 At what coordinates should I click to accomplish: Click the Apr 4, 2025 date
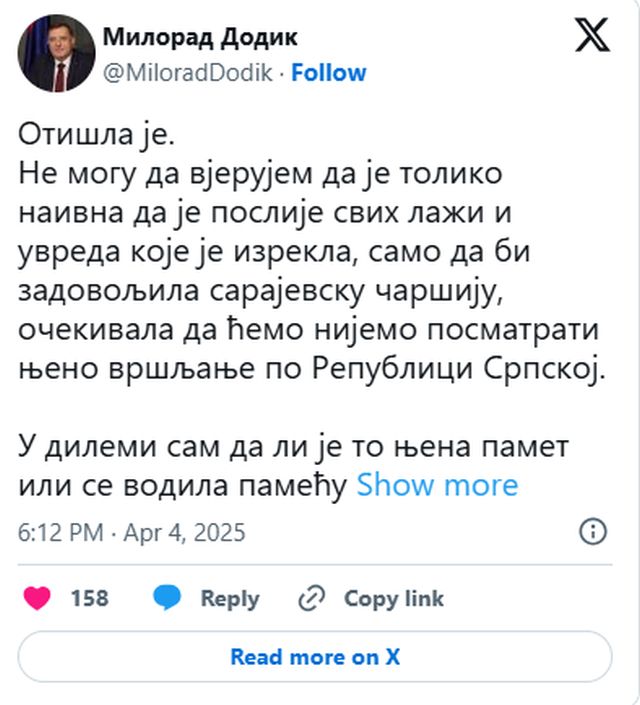coord(184,532)
